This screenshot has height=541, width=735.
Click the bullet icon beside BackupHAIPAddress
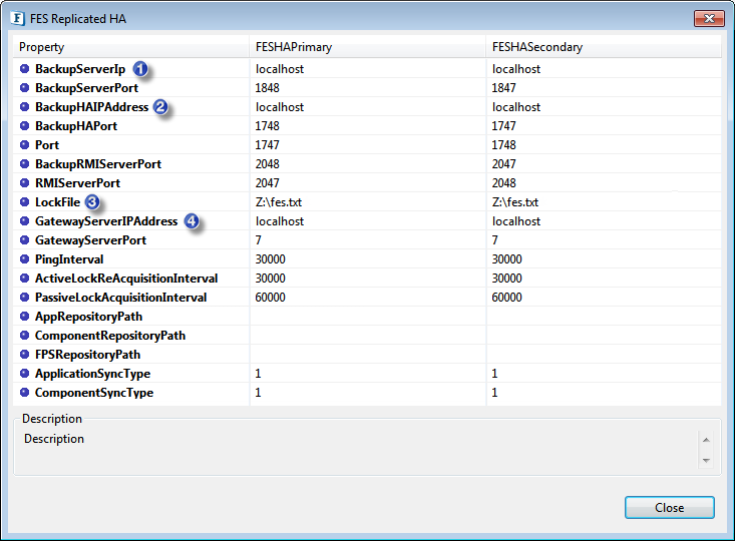click(x=25, y=107)
